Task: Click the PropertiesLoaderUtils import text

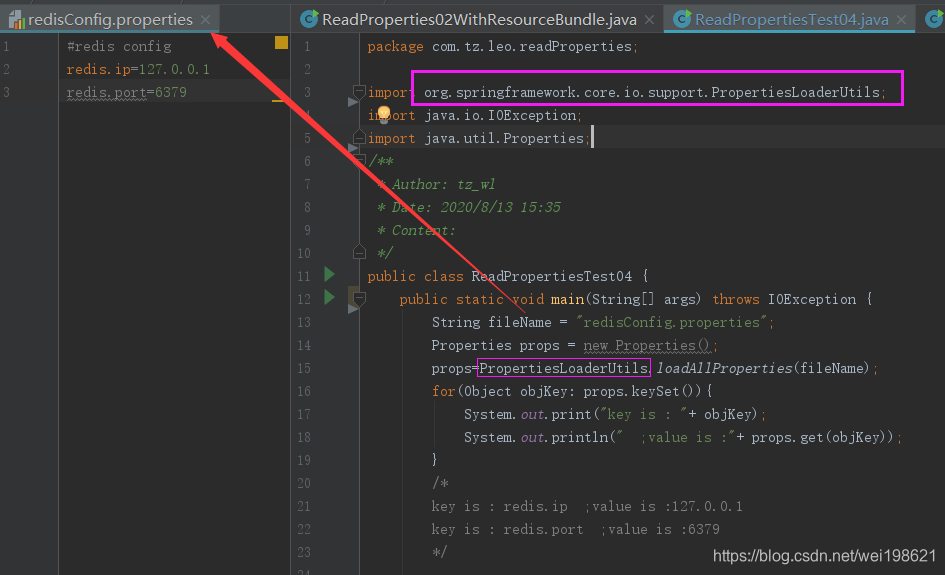Action: coord(655,92)
